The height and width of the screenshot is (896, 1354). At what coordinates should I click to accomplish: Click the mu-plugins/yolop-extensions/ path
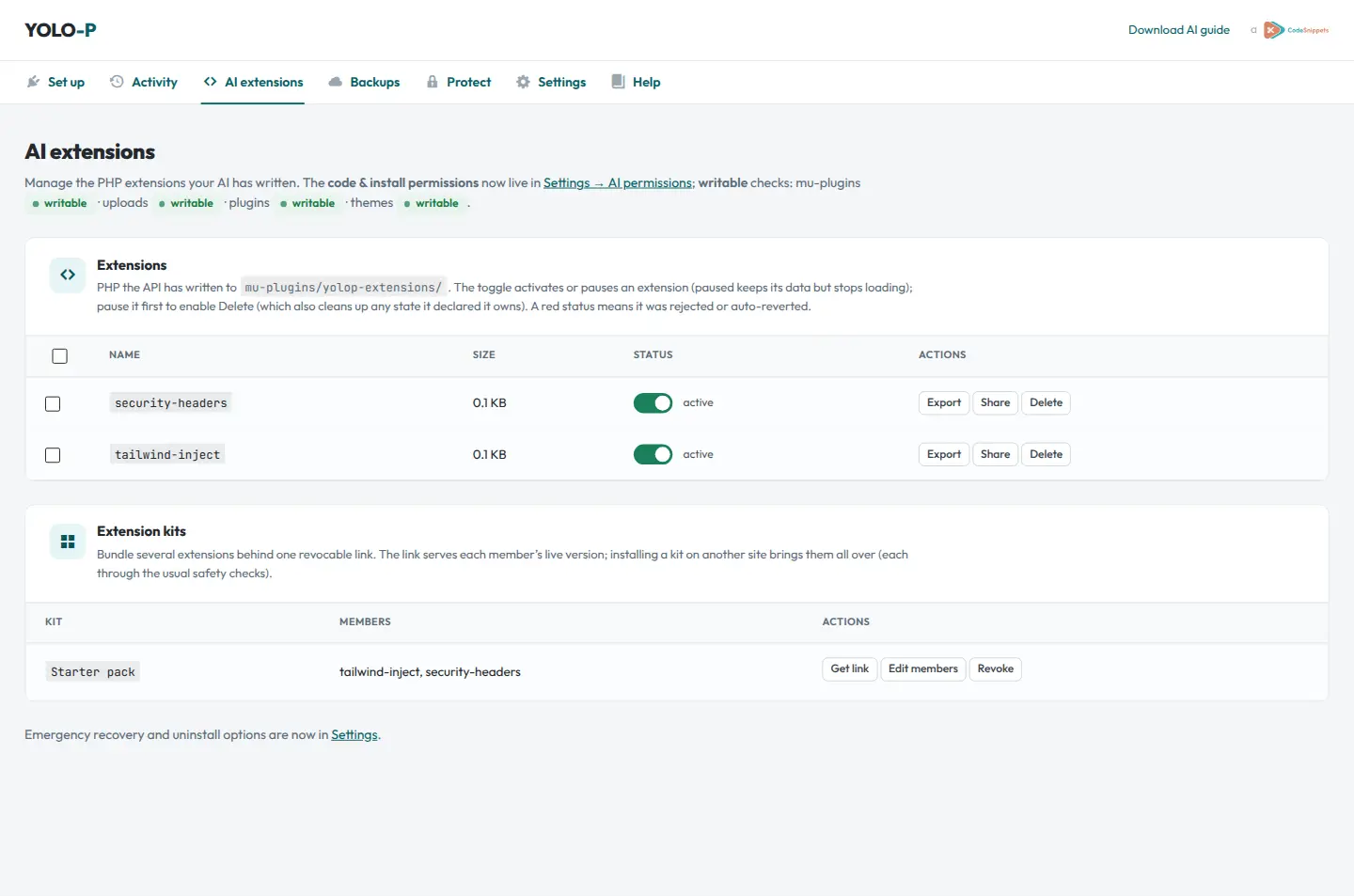[x=343, y=288]
